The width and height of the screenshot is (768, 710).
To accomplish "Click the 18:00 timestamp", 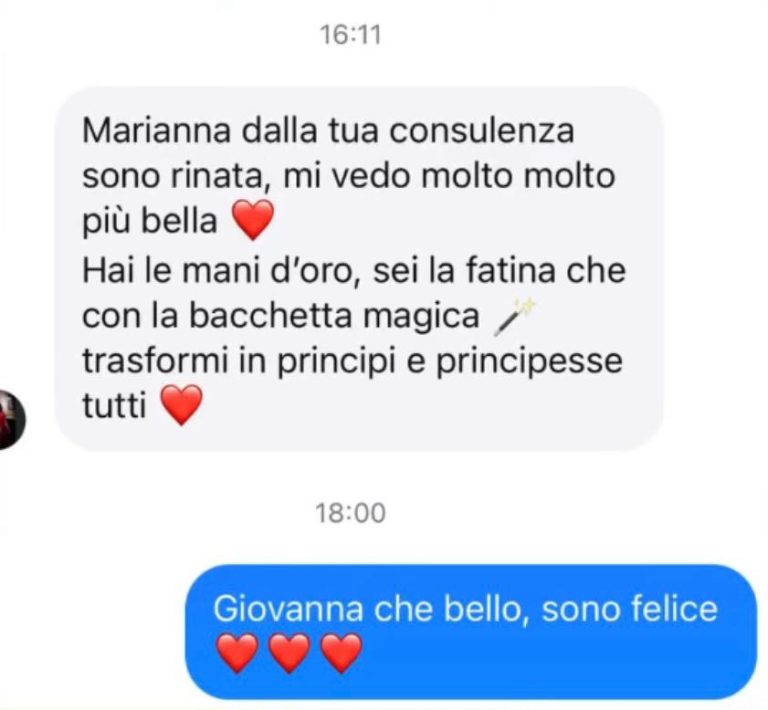I will tap(350, 513).
